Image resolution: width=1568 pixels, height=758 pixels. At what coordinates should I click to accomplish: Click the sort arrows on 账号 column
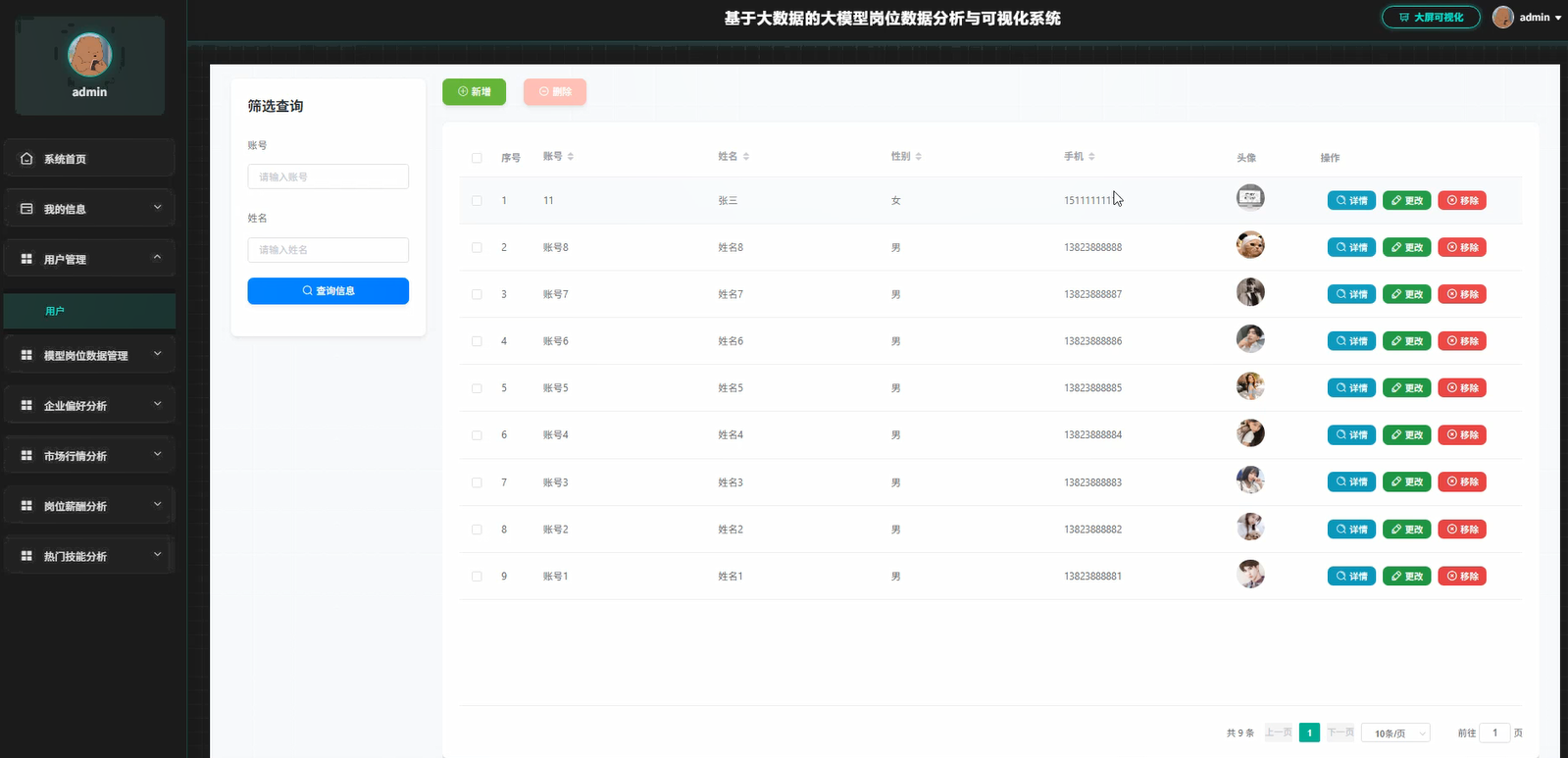click(571, 157)
